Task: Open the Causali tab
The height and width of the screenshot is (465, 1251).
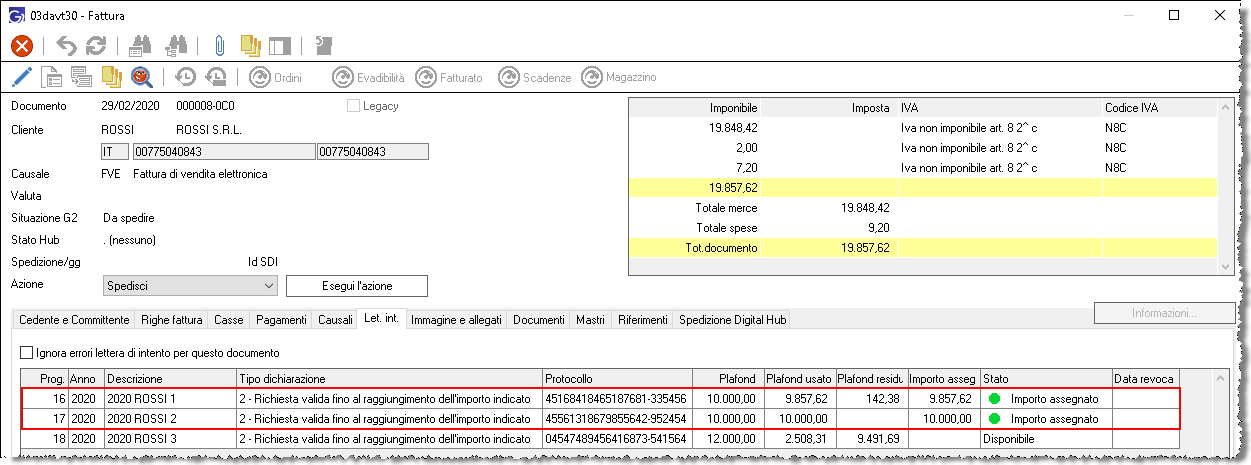Action: (335, 320)
